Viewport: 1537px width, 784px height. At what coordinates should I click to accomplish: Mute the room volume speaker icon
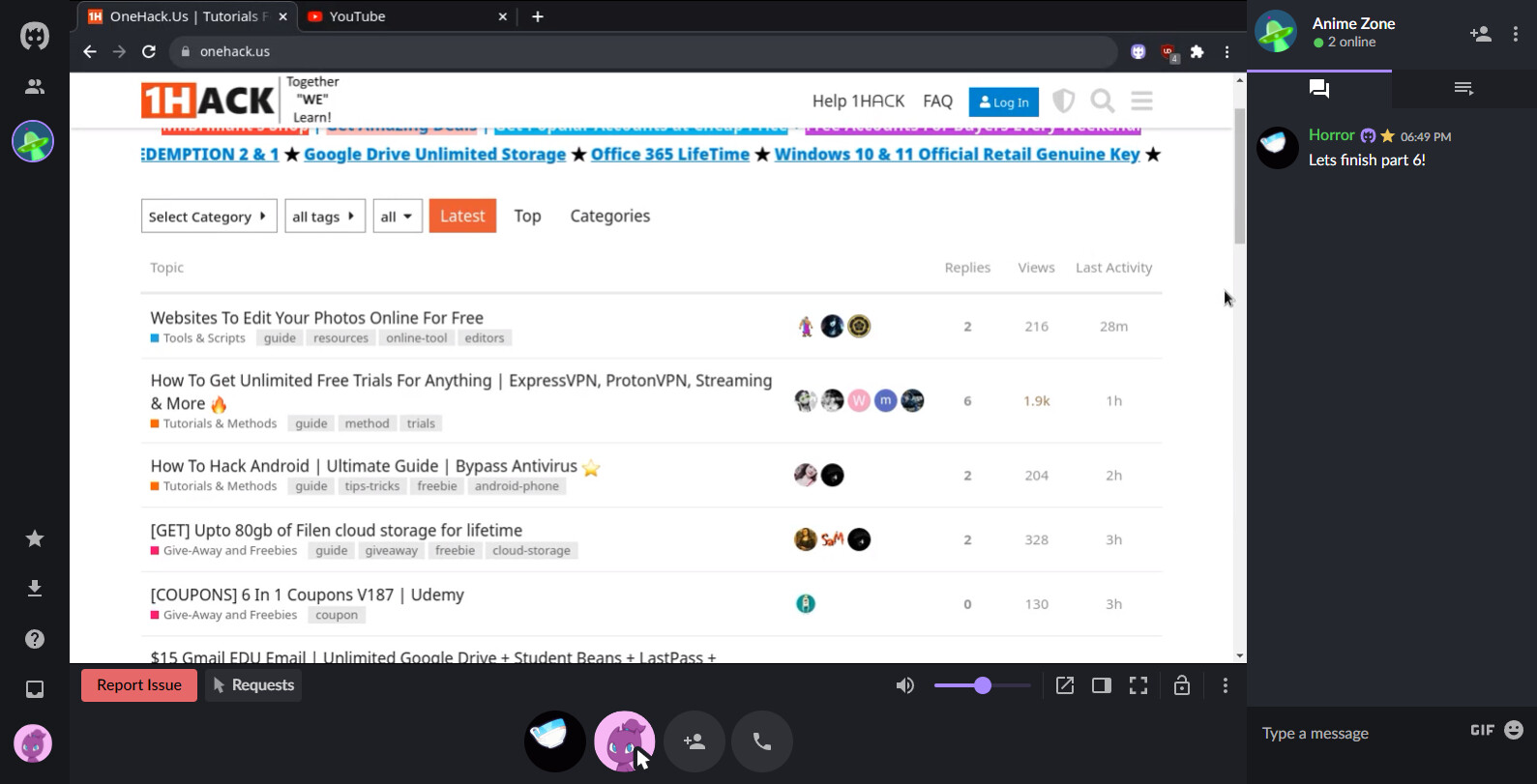[905, 685]
